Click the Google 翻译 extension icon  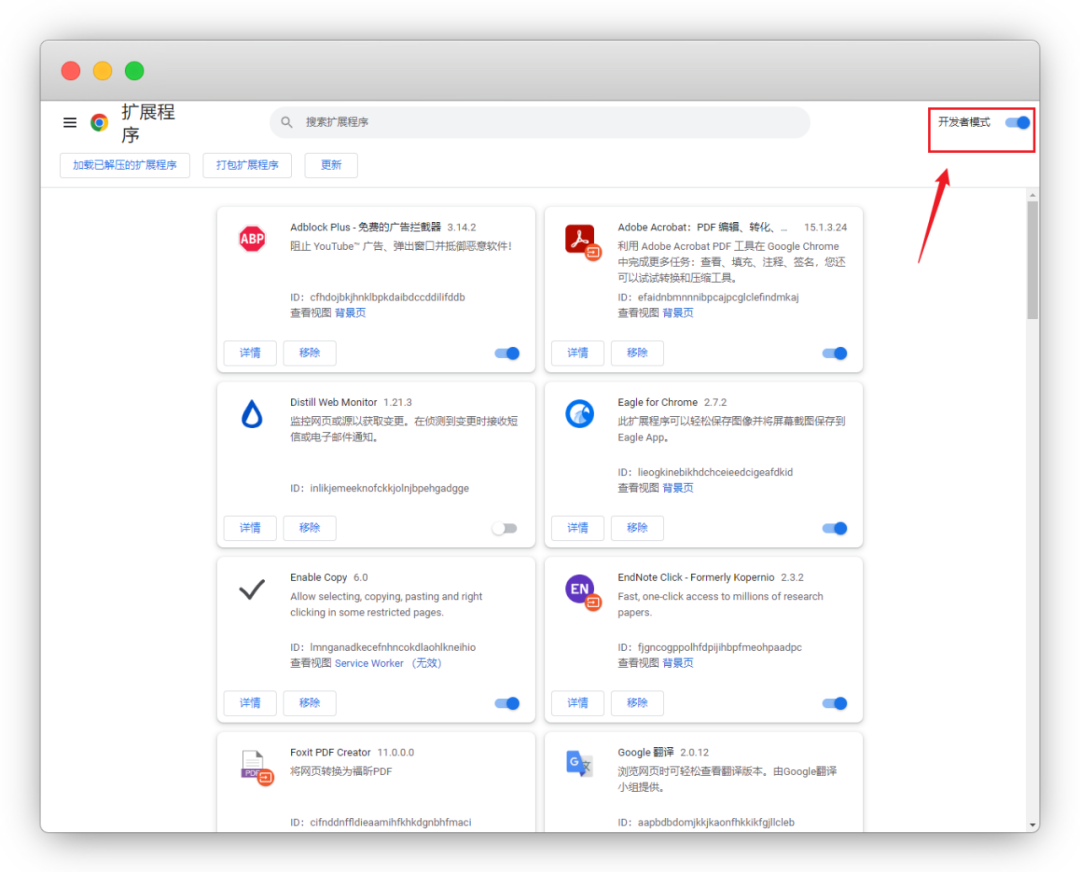pyautogui.click(x=579, y=763)
